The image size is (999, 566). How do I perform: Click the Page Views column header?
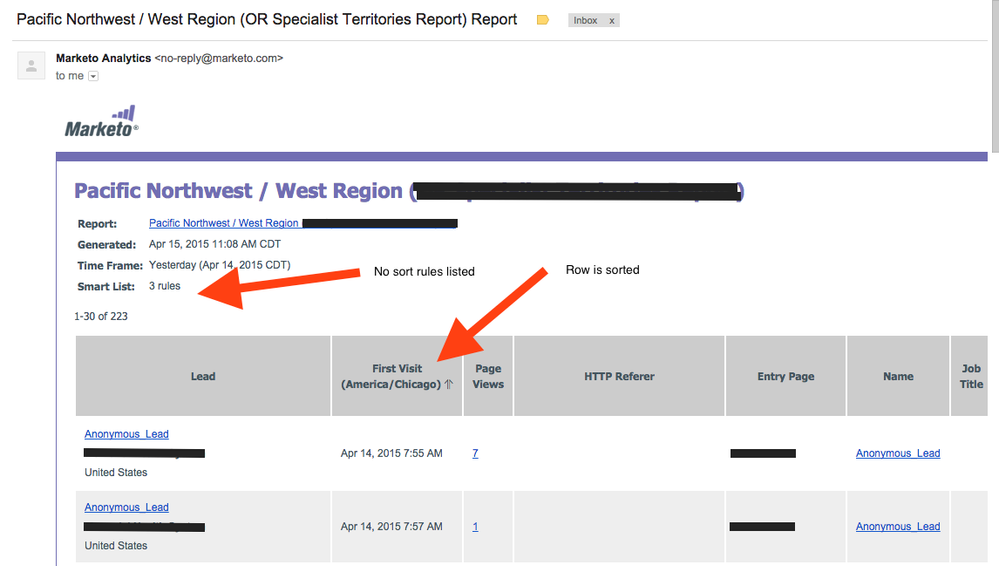point(488,376)
